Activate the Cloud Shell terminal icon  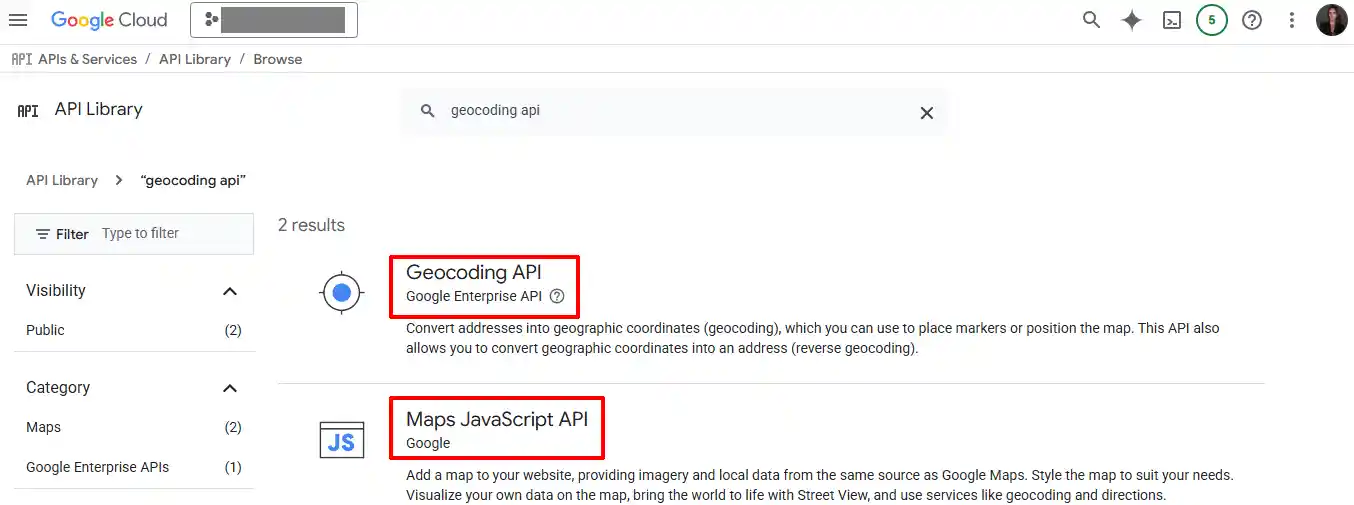[1172, 20]
